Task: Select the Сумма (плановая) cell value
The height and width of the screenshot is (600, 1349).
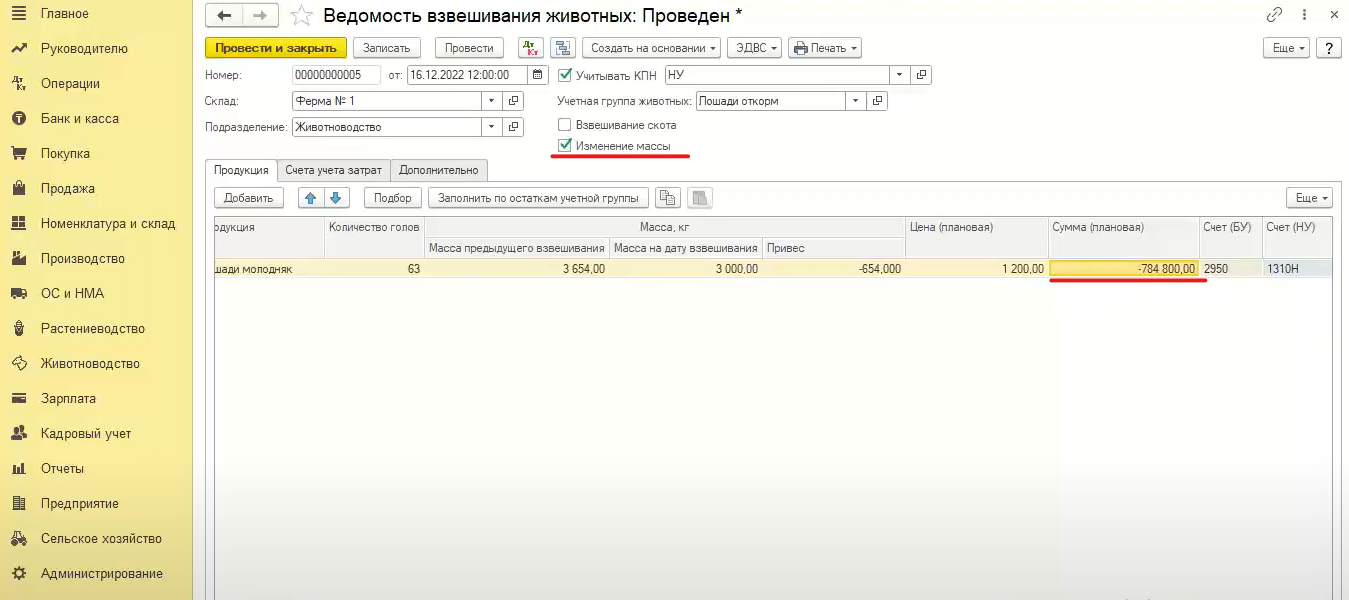Action: point(1124,269)
